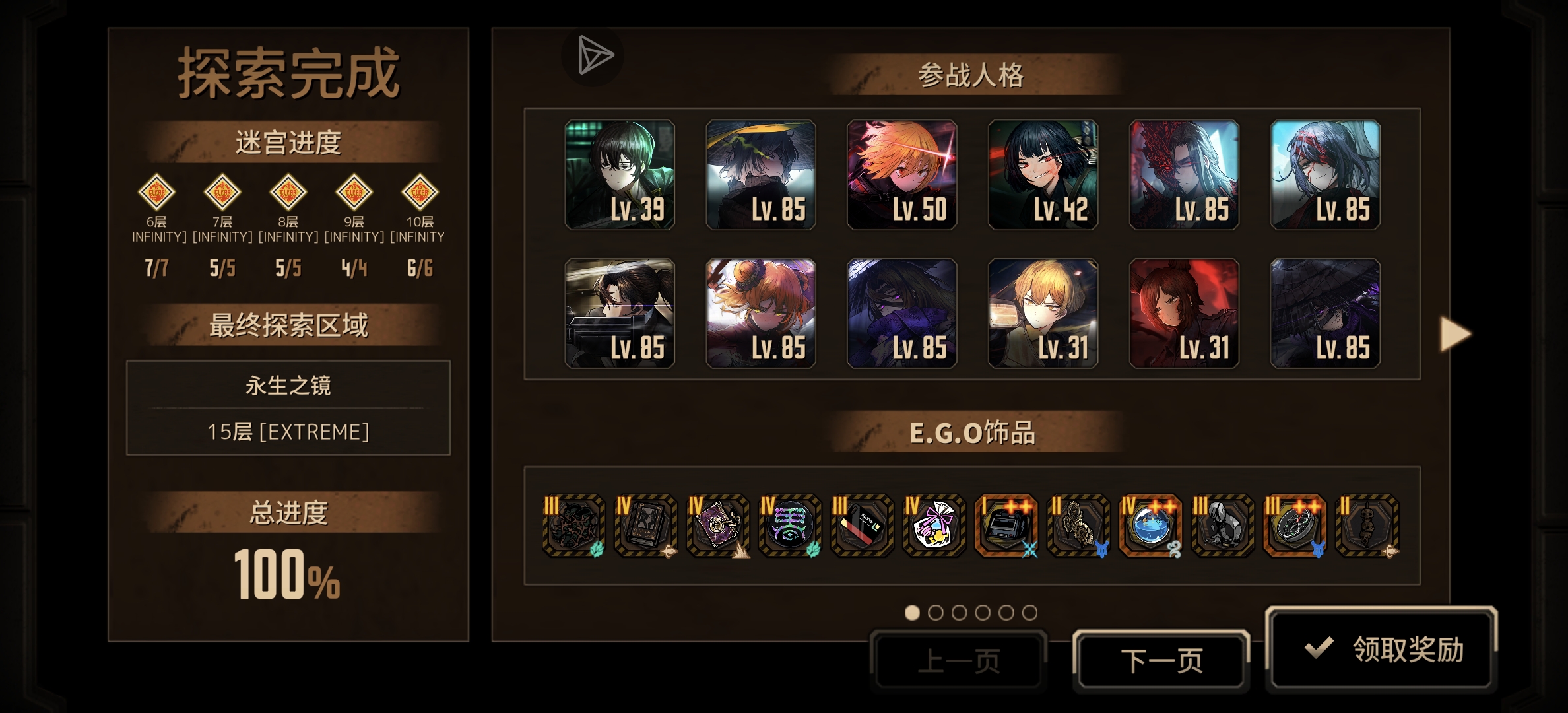Open 10层 INFINITY floor clear marker
1568x713 pixels.
tap(420, 192)
